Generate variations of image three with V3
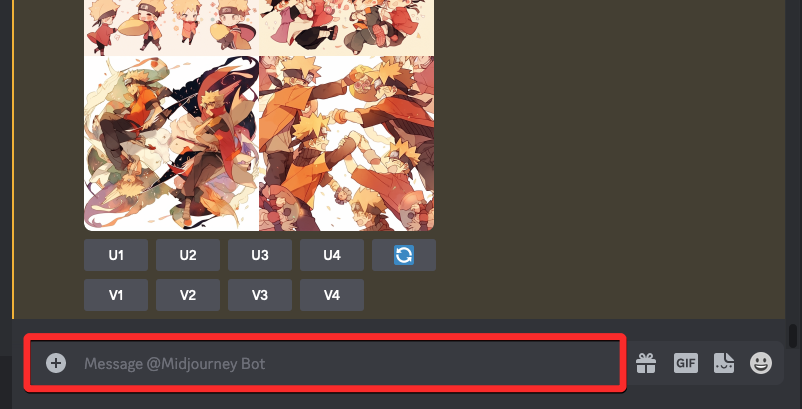This screenshot has width=802, height=409. click(x=260, y=295)
